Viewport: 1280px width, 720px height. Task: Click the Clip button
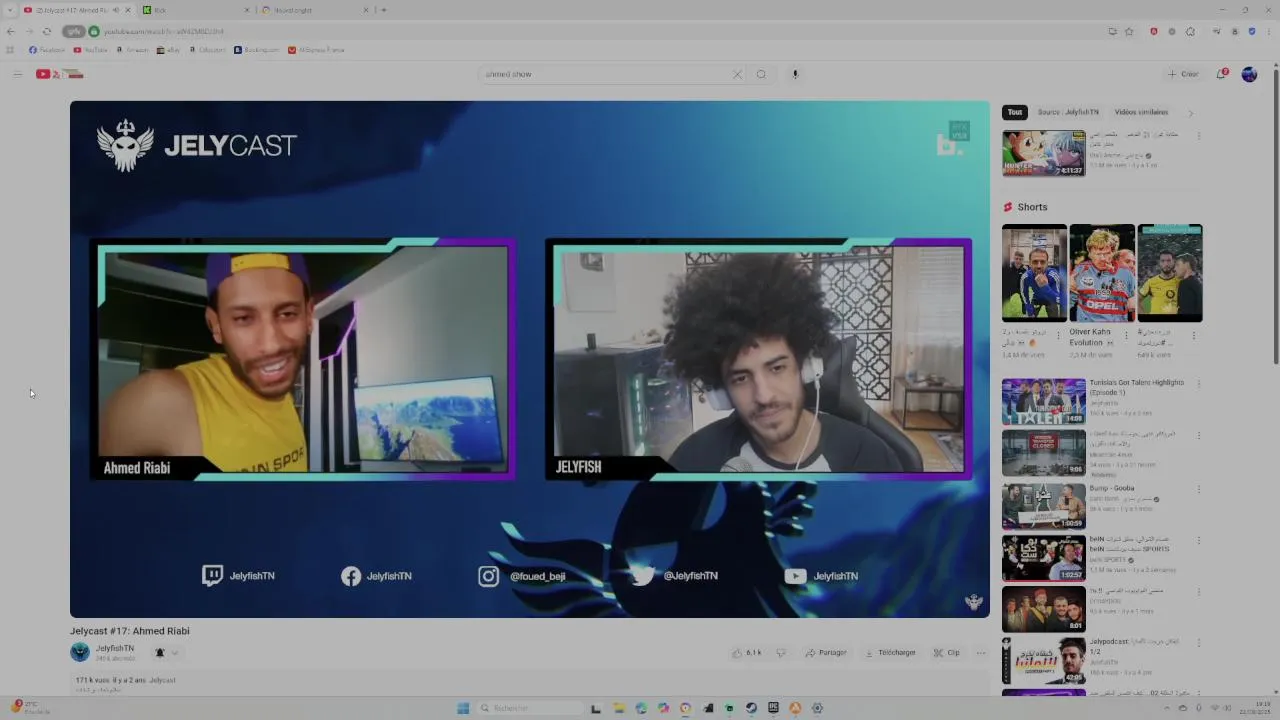click(947, 653)
